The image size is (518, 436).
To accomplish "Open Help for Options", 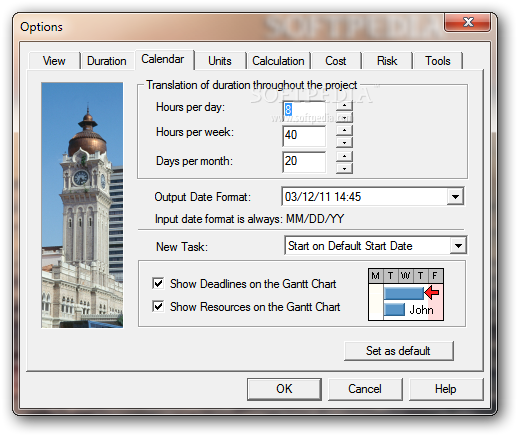I will (446, 389).
